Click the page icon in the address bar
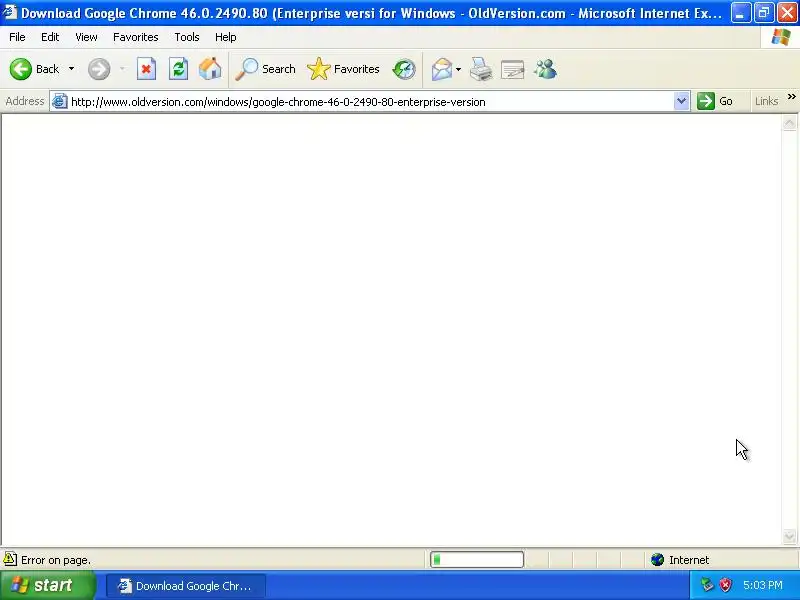800x600 pixels. click(x=60, y=102)
